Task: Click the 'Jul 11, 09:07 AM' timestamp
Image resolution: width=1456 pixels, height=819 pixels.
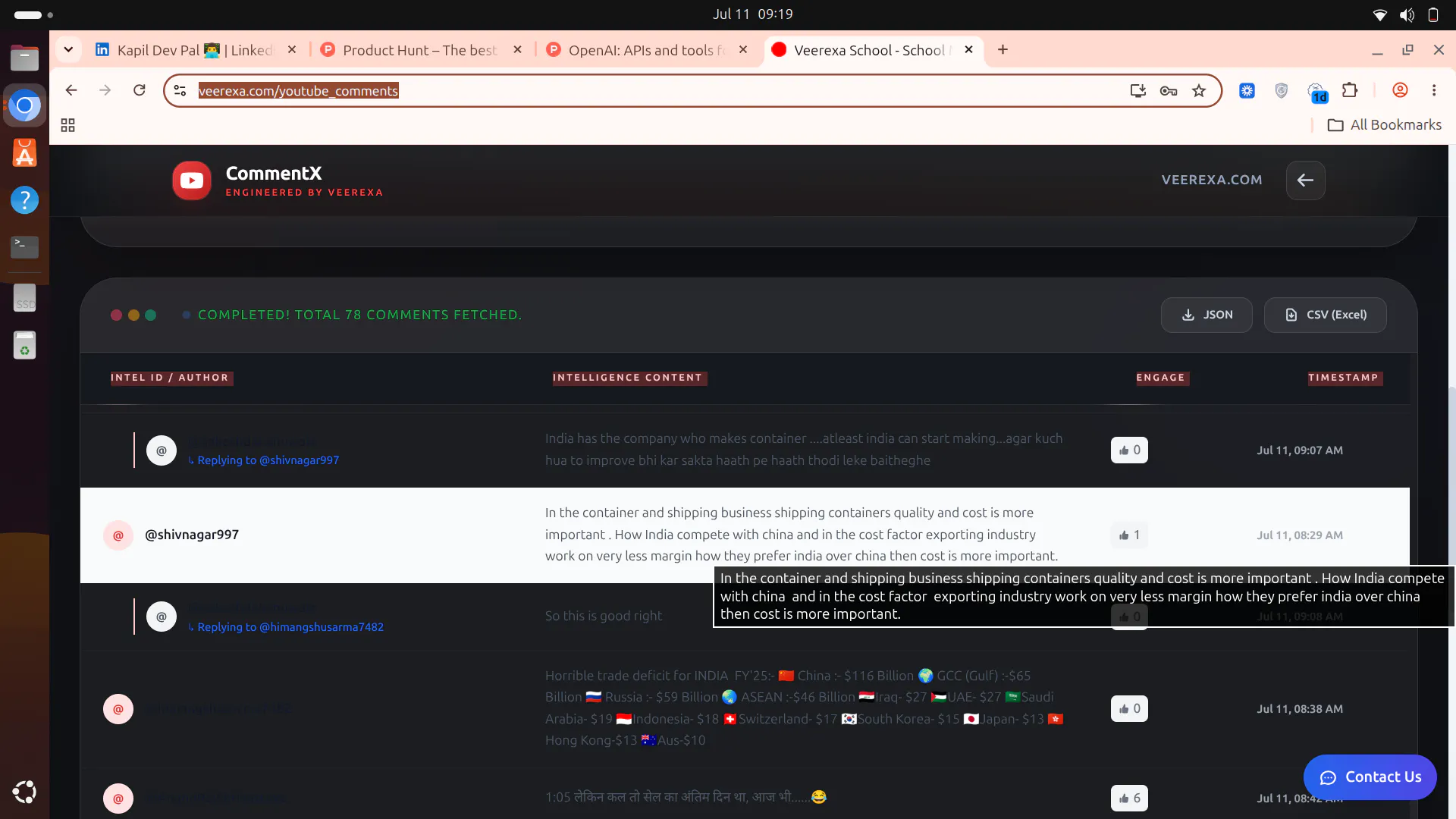Action: pos(1300,450)
